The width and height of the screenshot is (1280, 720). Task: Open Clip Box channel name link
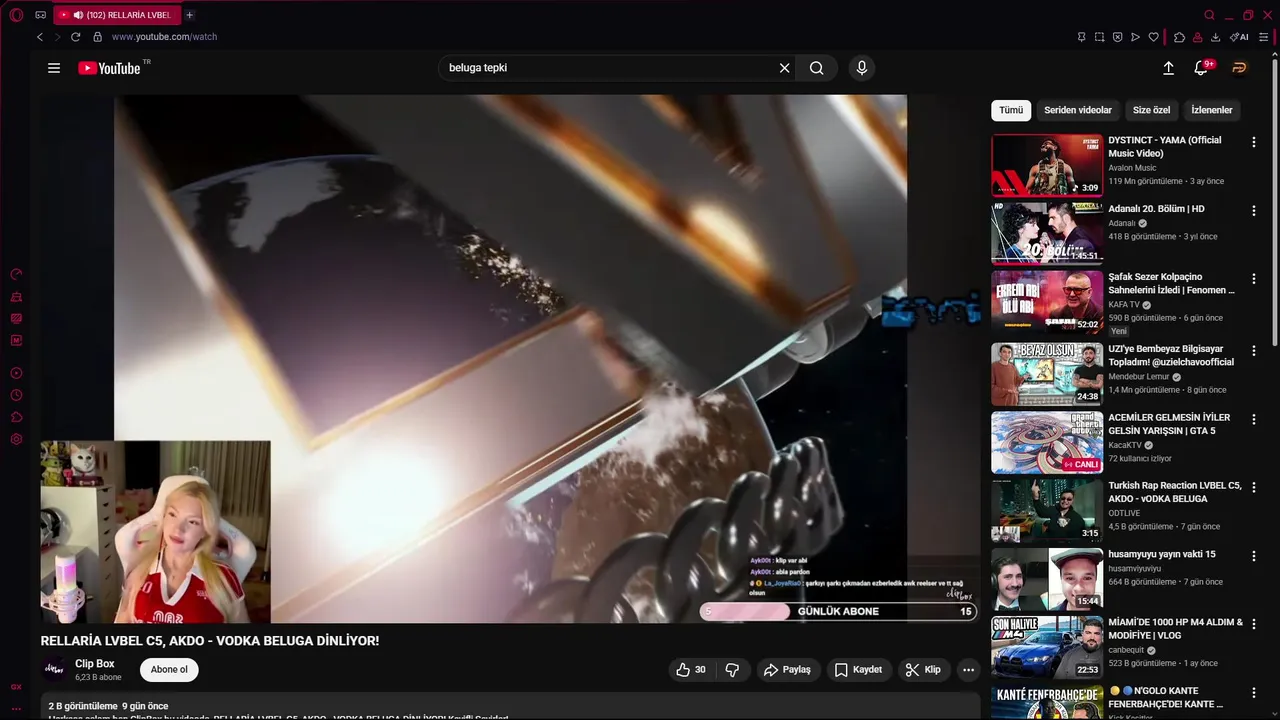coord(95,664)
